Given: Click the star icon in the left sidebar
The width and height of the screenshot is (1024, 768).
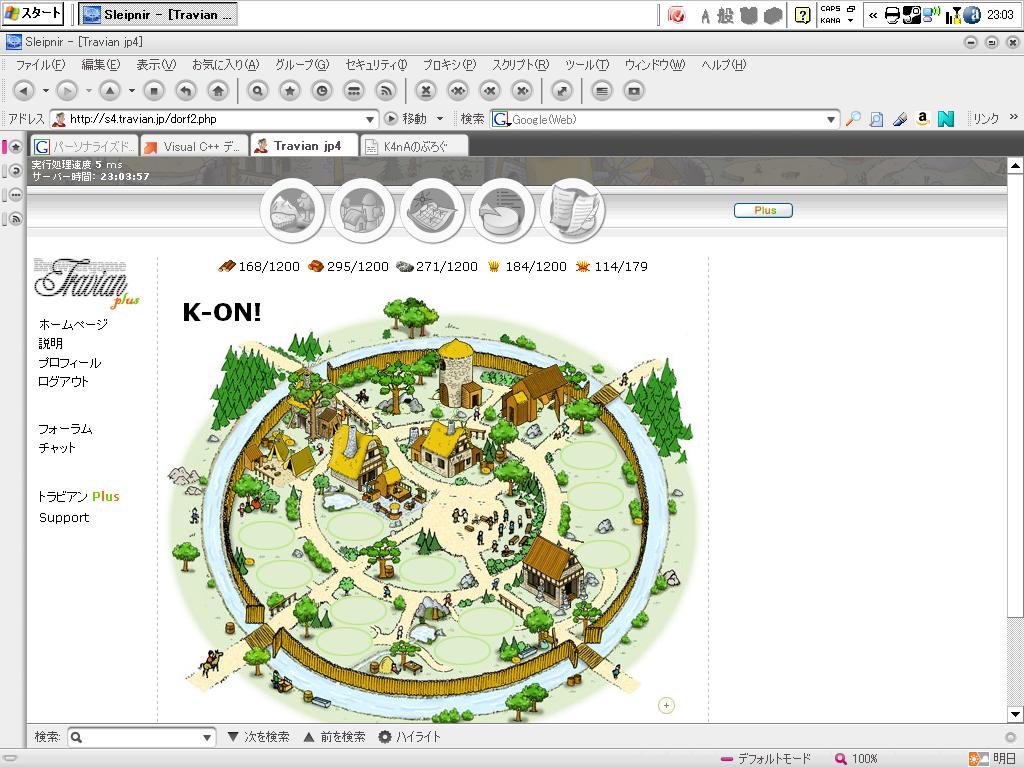Looking at the screenshot, I should point(16,146).
